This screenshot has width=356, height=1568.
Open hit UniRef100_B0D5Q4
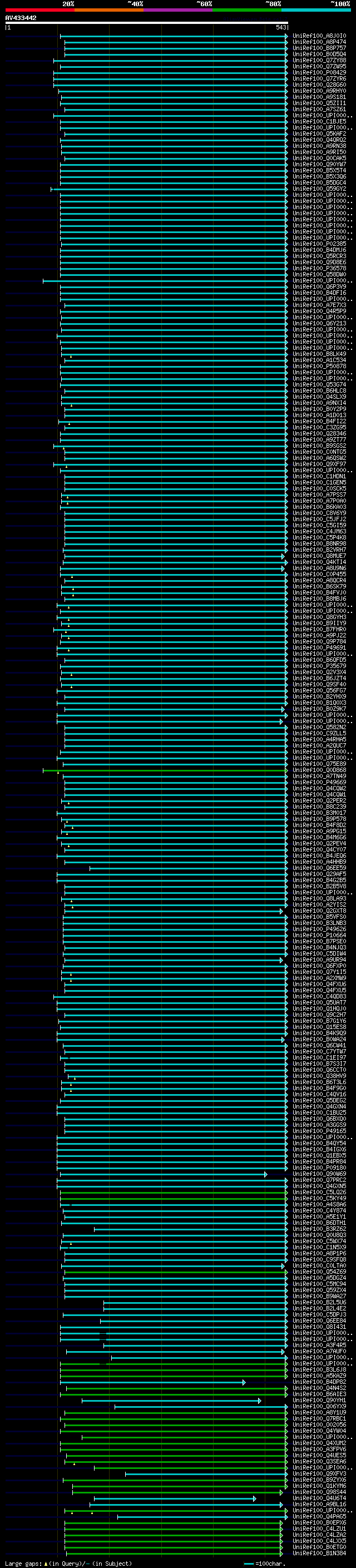tap(319, 54)
